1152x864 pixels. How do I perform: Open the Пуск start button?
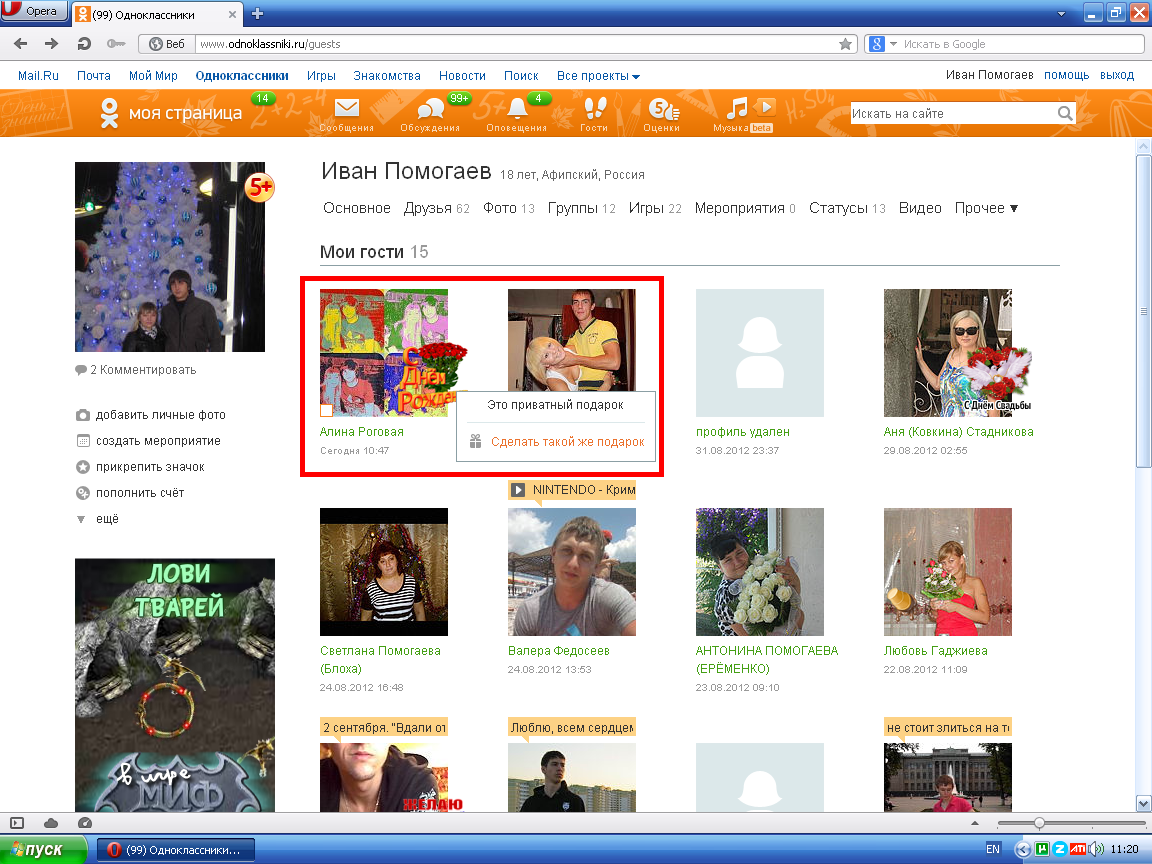43,850
